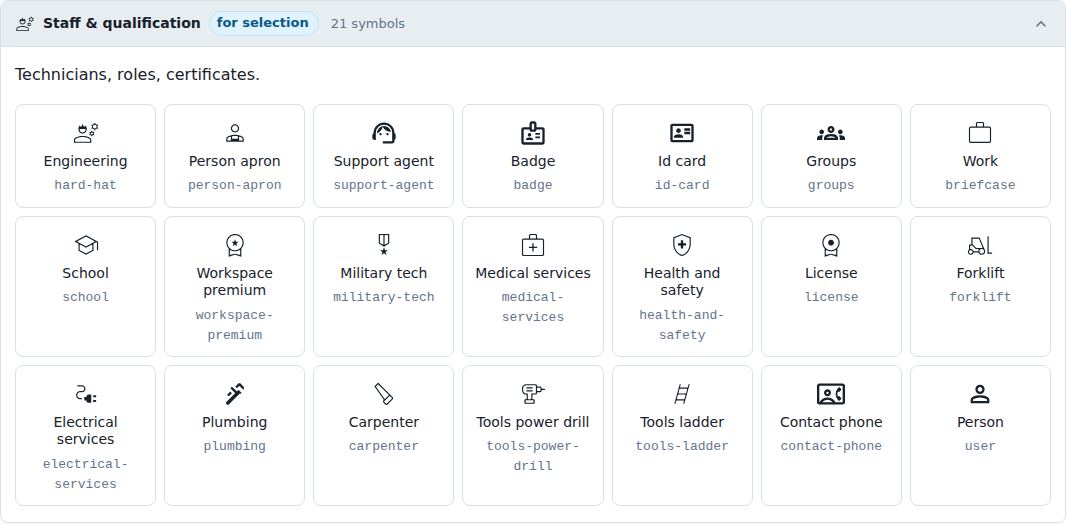Click the 'medical-services' code label
The height and width of the screenshot is (524, 1066).
[x=533, y=307]
